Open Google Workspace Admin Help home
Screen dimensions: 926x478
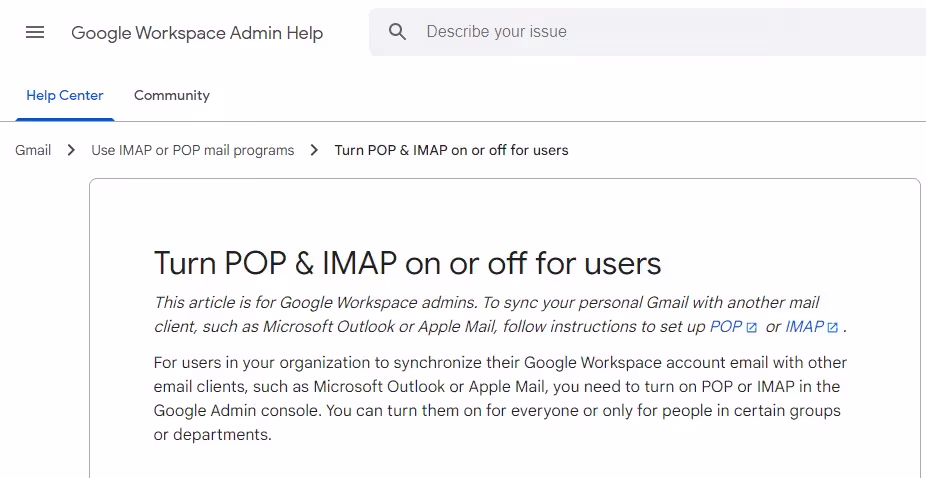(197, 32)
